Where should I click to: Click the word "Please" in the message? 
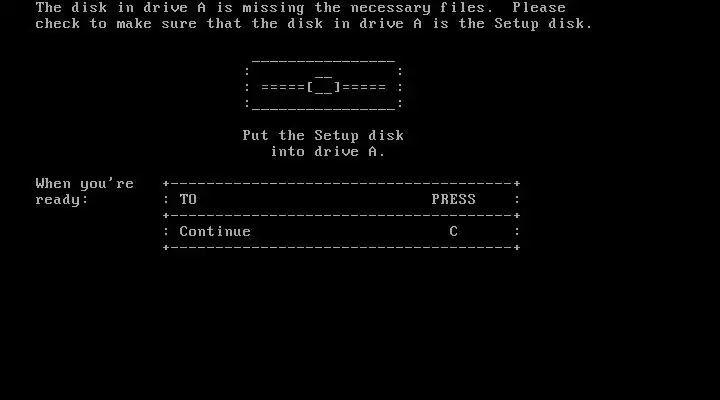pos(539,7)
